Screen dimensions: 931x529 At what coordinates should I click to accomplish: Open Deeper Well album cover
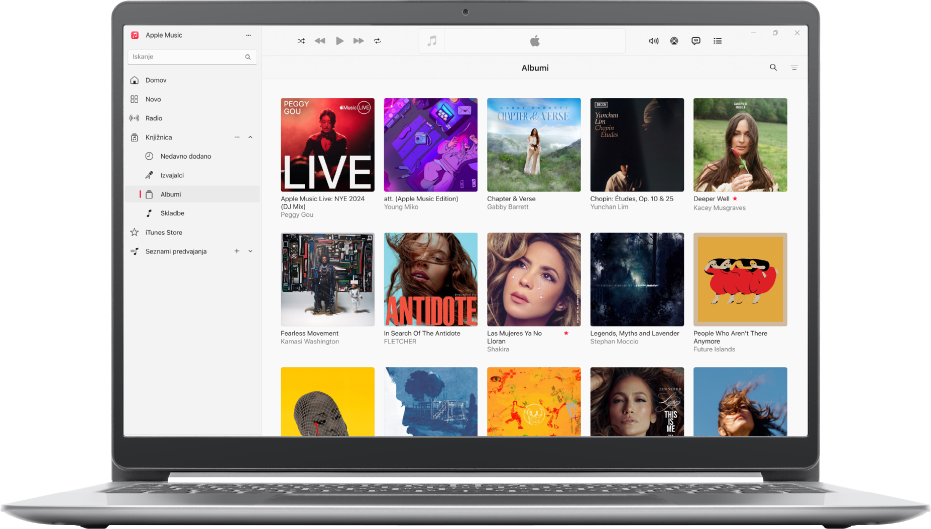[740, 145]
